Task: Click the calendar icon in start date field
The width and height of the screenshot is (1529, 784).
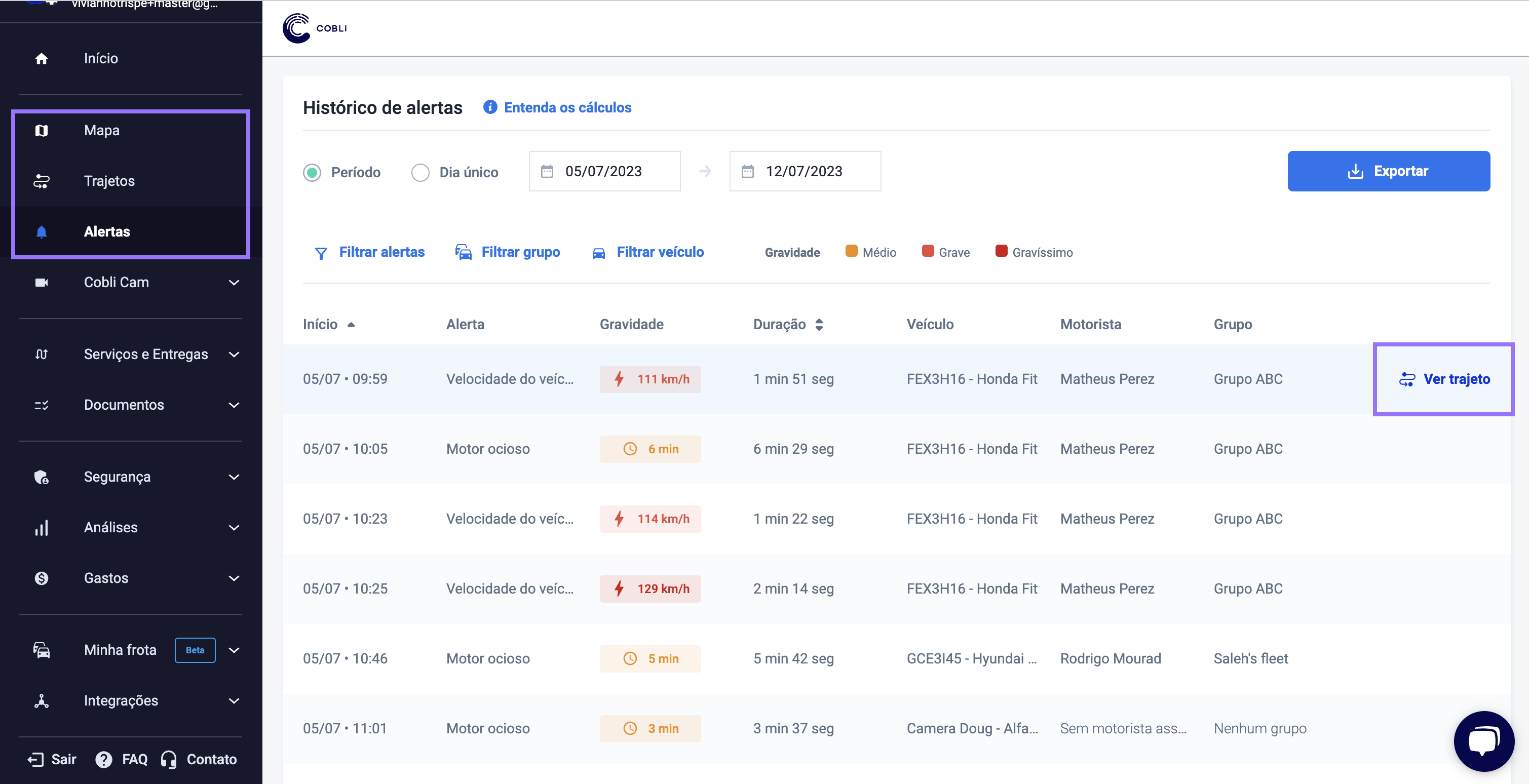Action: pos(547,172)
